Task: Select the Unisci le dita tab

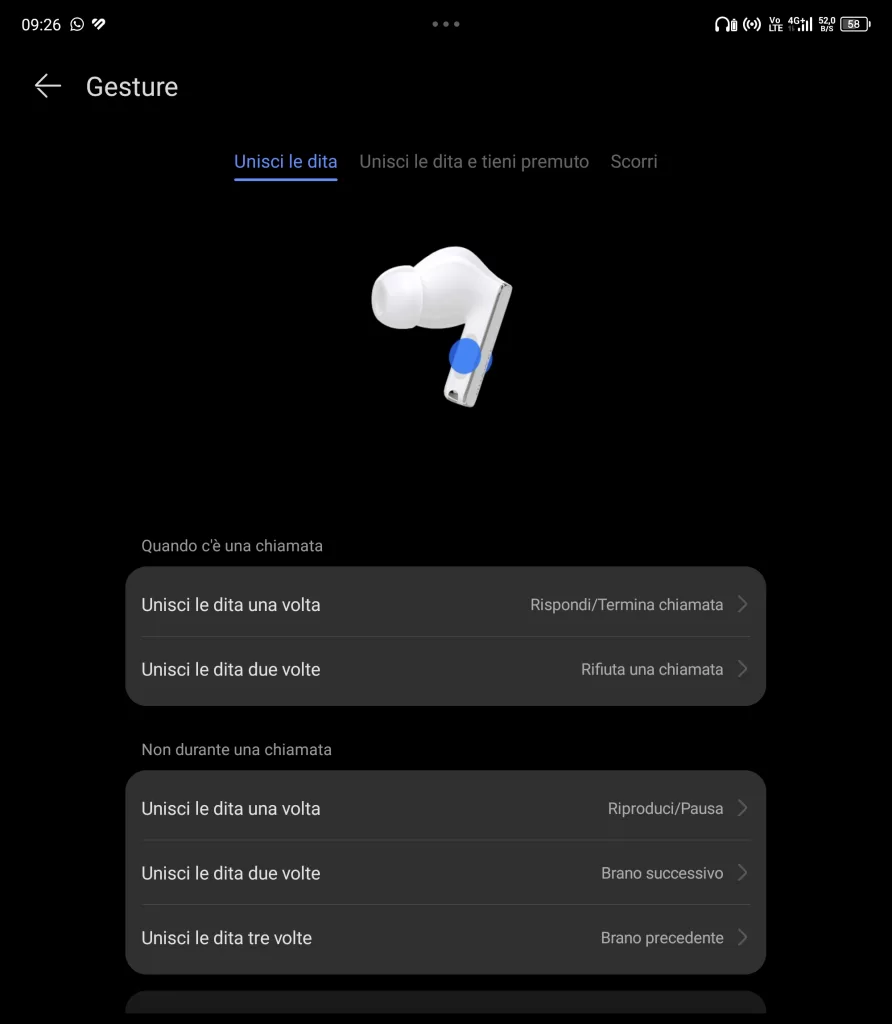Action: (x=285, y=161)
